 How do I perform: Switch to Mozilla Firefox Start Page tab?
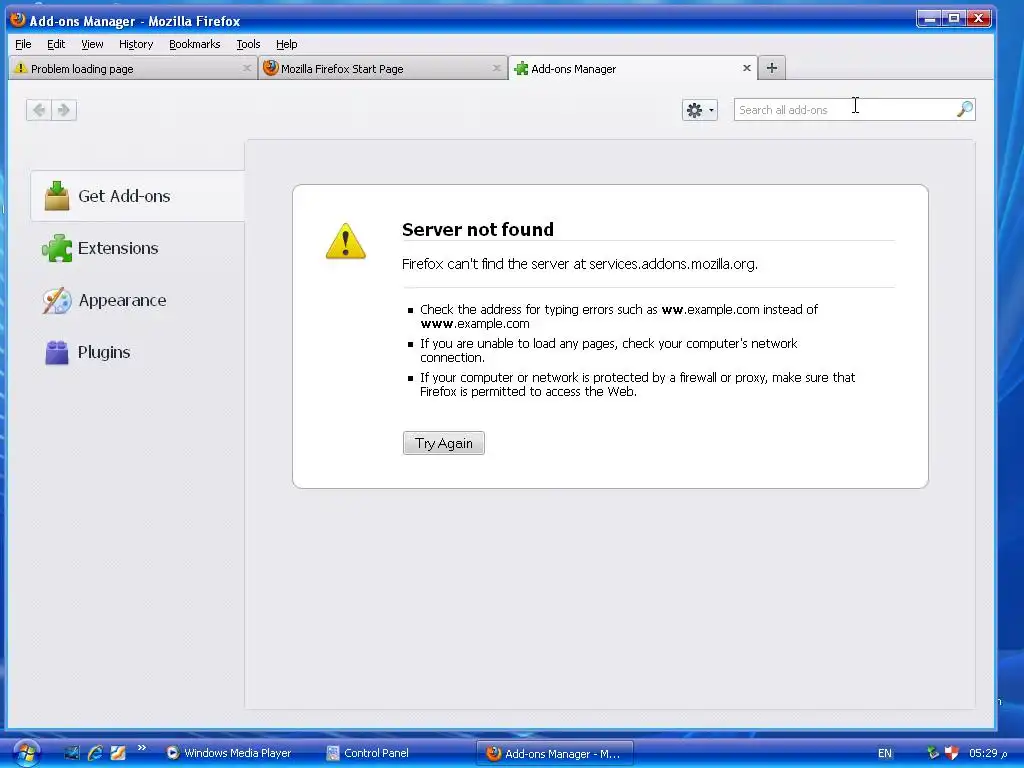383,68
